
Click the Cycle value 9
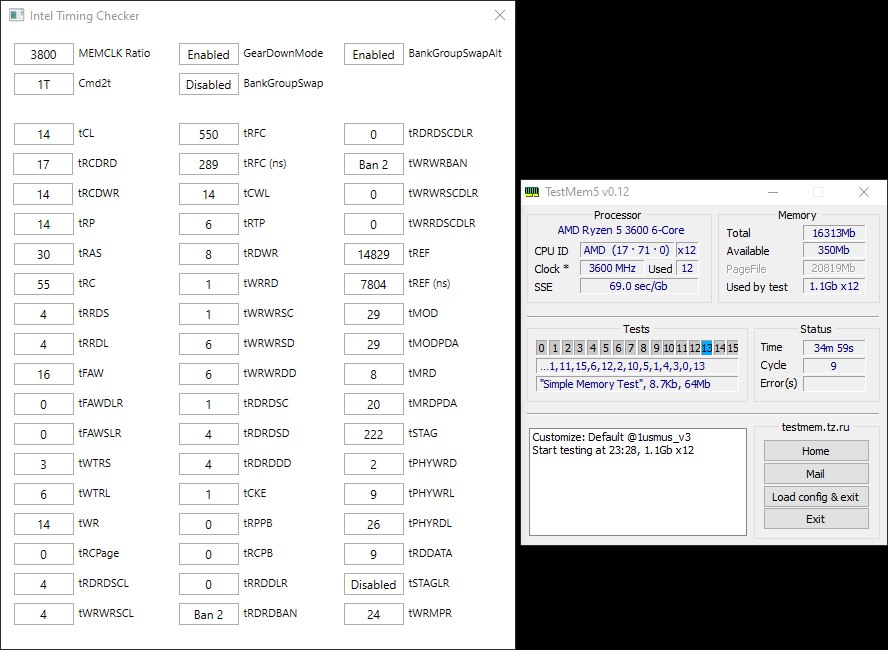[x=834, y=366]
